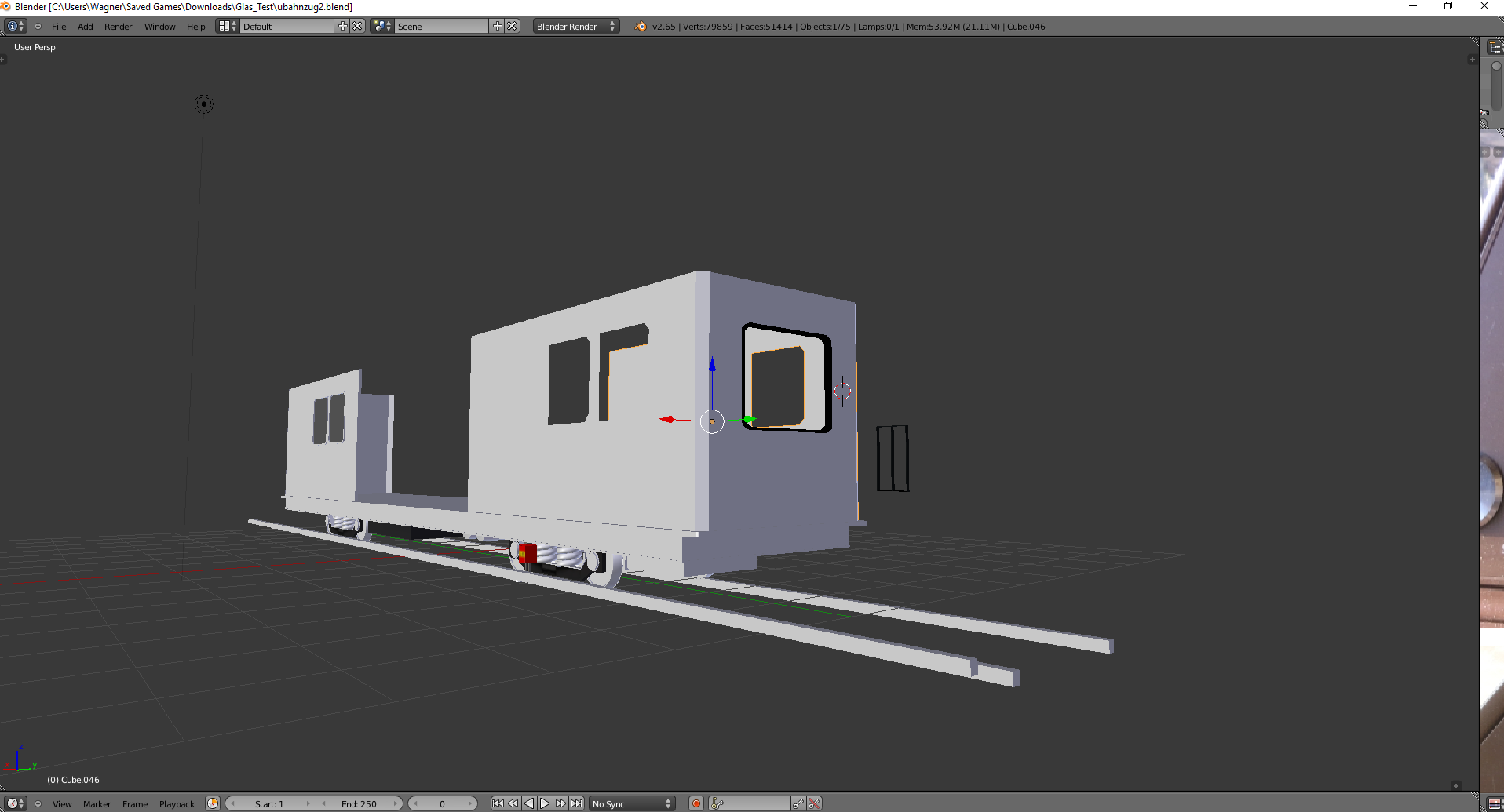
Task: Open the screen layout browse dropdown
Action: (x=227, y=26)
